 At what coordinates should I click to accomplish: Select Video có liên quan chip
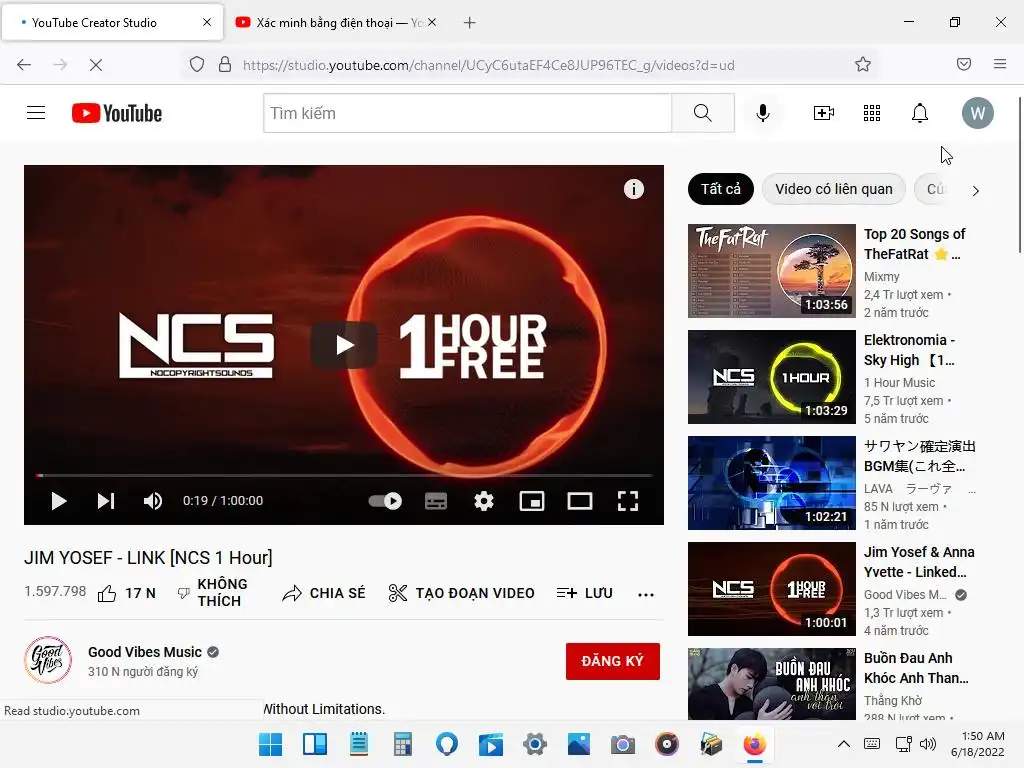click(x=833, y=189)
